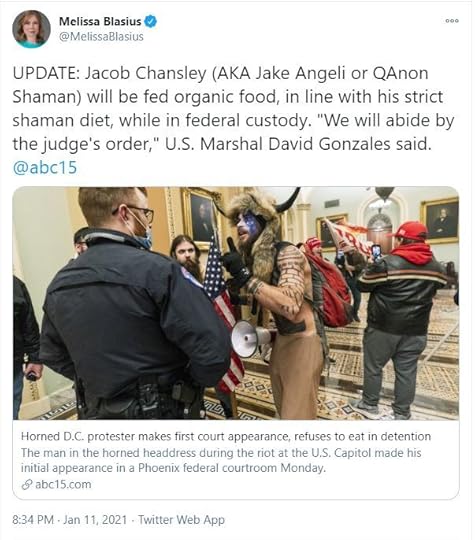Open the @MelissaBlasius handle
Viewport: 475px width, 540px height.
[x=101, y=37]
